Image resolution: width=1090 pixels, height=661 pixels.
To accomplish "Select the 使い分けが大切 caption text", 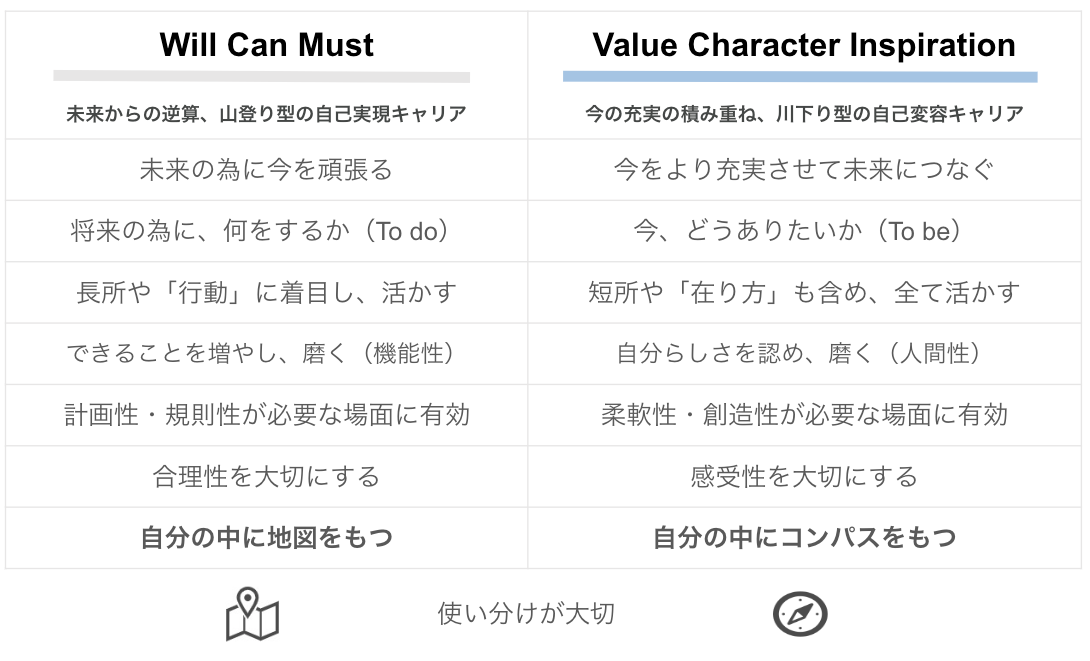I will click(x=526, y=613).
